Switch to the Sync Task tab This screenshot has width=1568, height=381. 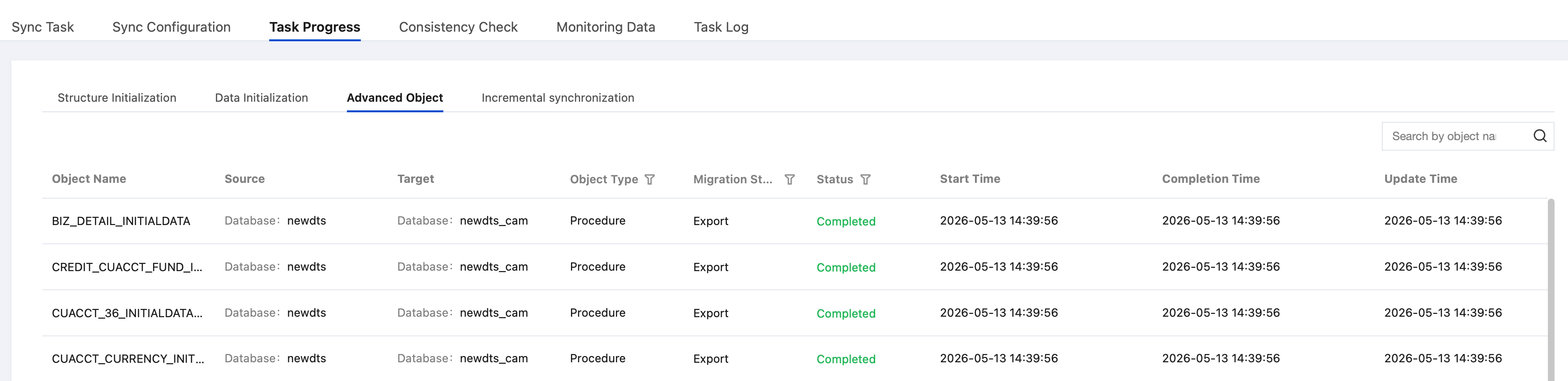43,27
